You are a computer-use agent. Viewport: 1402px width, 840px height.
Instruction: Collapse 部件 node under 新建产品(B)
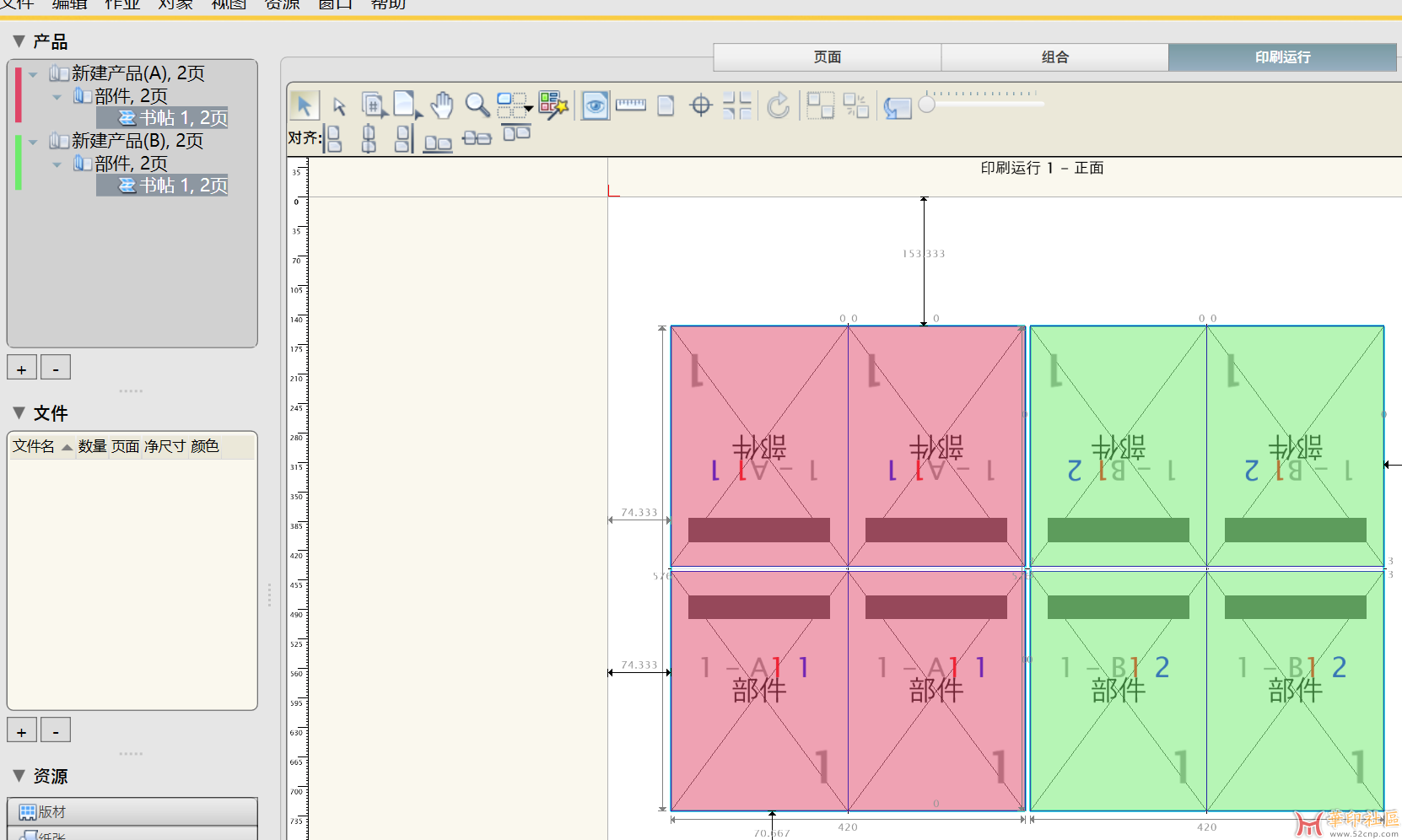pos(57,164)
